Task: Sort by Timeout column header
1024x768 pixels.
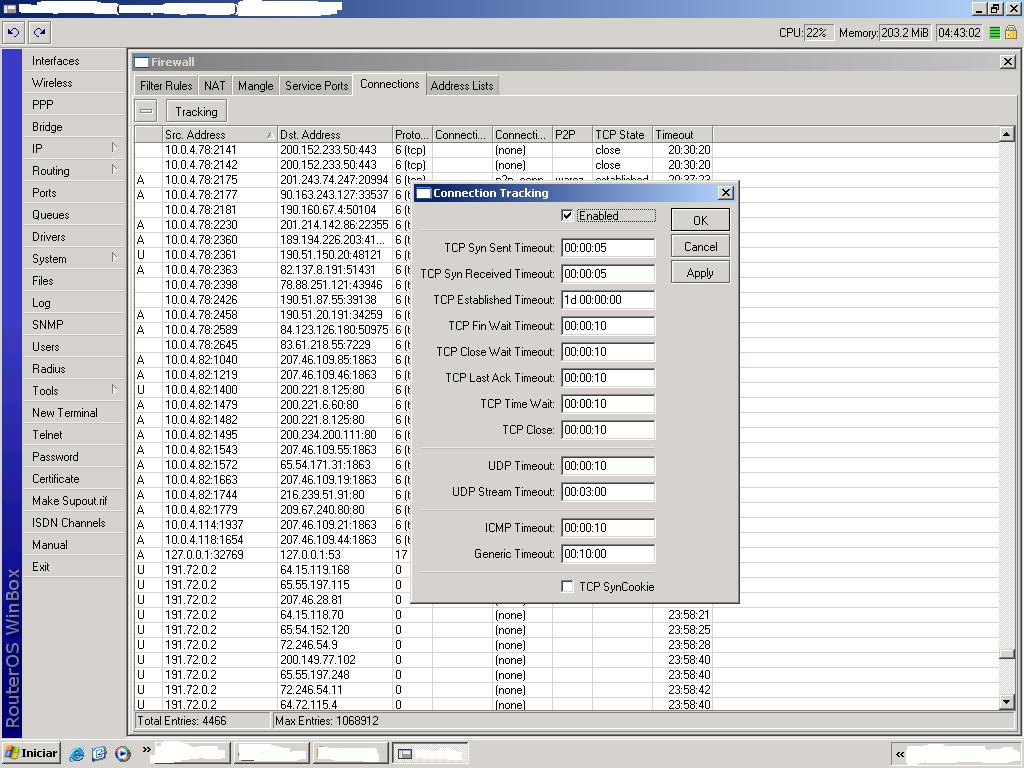Action: [682, 135]
